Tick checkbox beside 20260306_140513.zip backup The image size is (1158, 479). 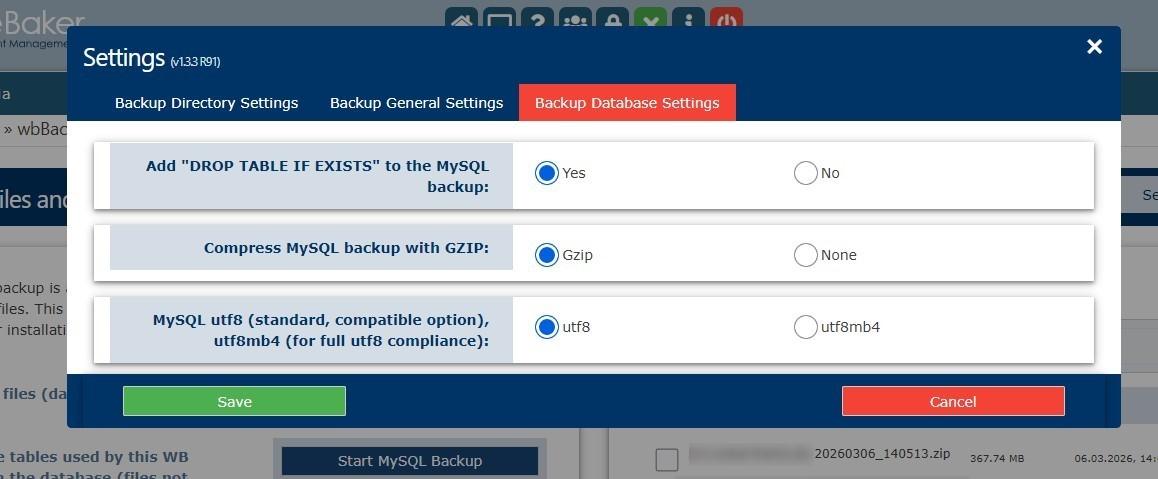667,459
